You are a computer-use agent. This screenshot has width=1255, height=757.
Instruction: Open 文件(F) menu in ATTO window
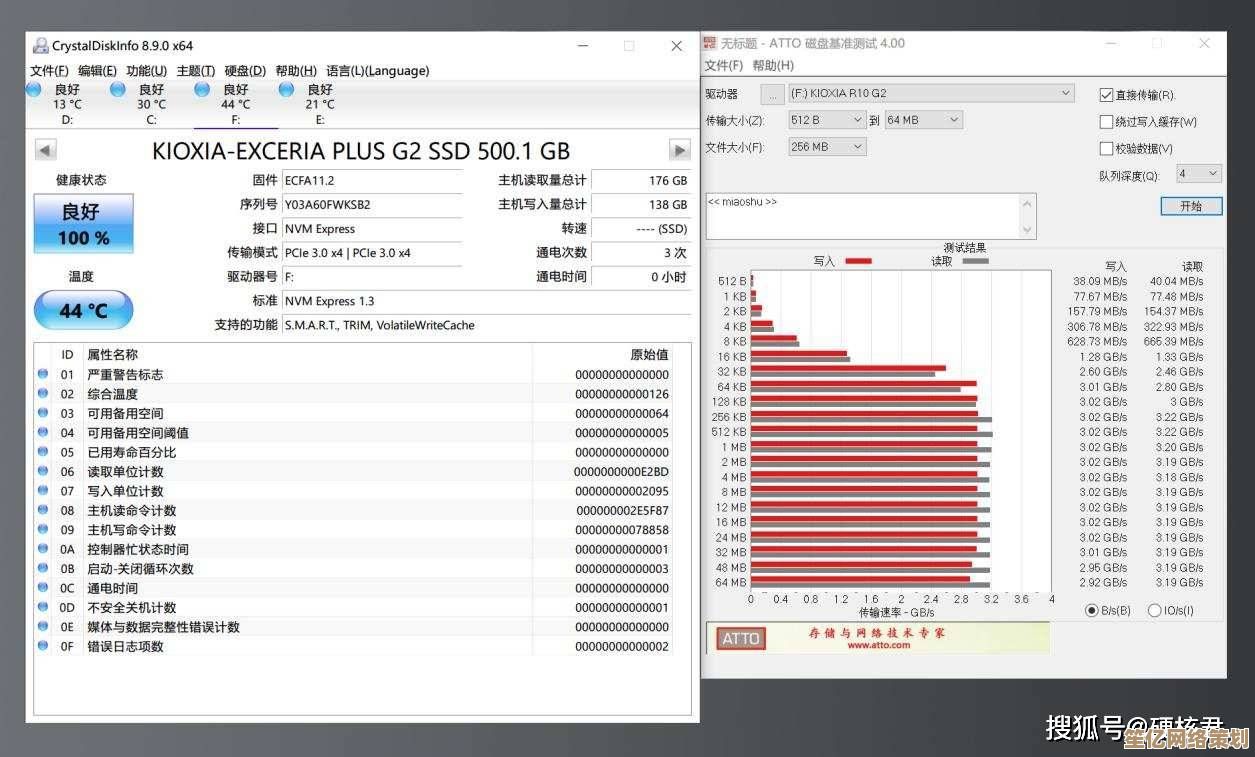click(724, 66)
